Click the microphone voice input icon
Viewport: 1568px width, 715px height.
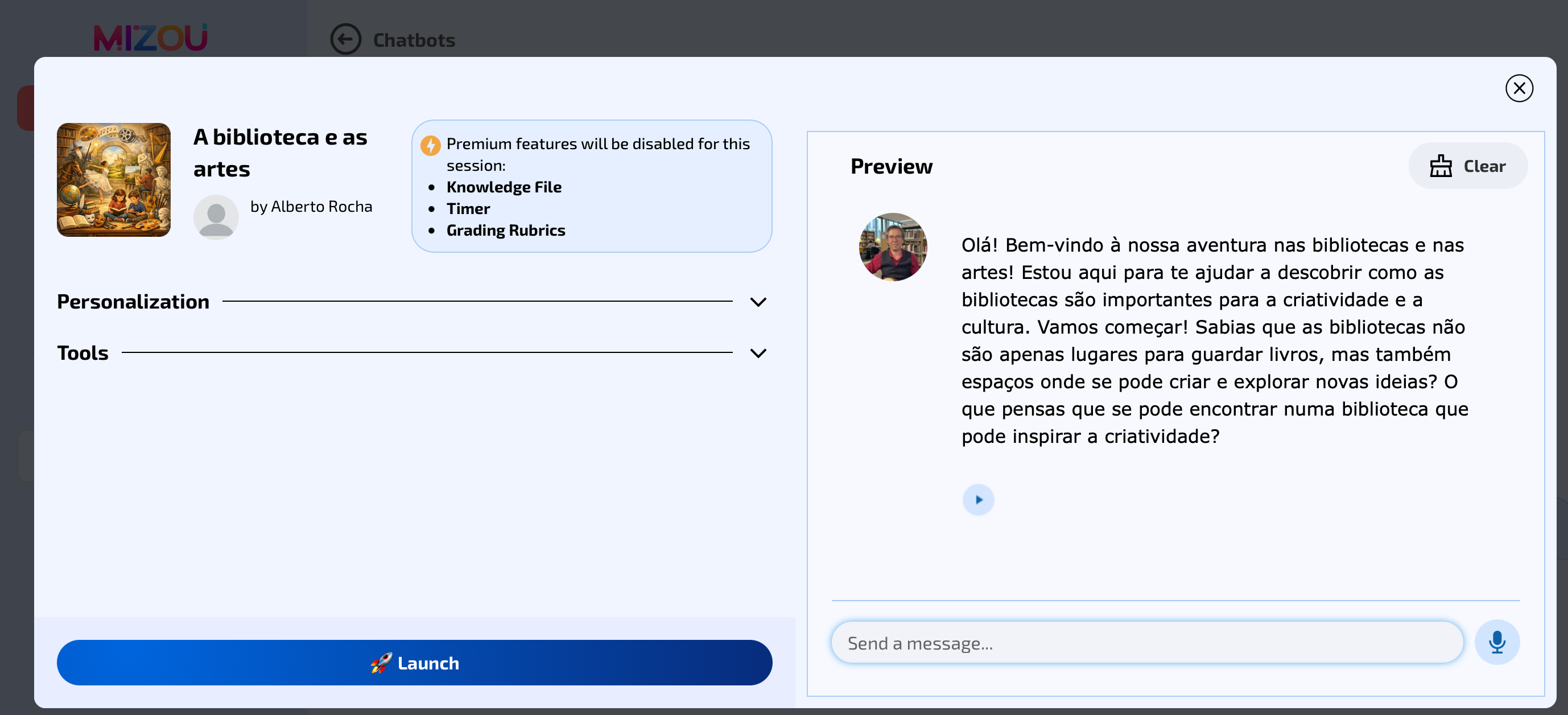pyautogui.click(x=1497, y=642)
